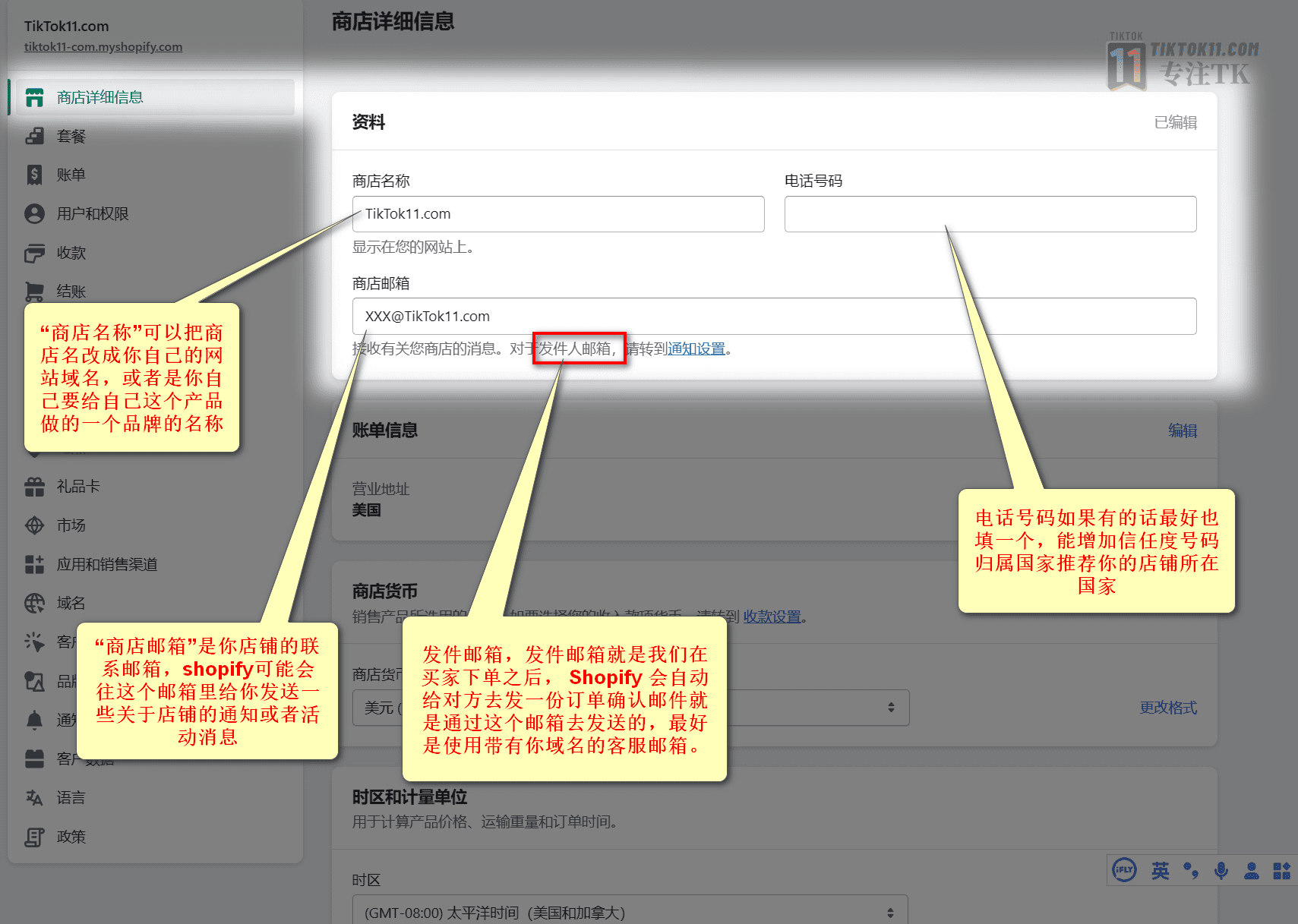This screenshot has height=924, width=1298.
Task: Click the 礼品卡 gift icon
Action: pyautogui.click(x=34, y=487)
